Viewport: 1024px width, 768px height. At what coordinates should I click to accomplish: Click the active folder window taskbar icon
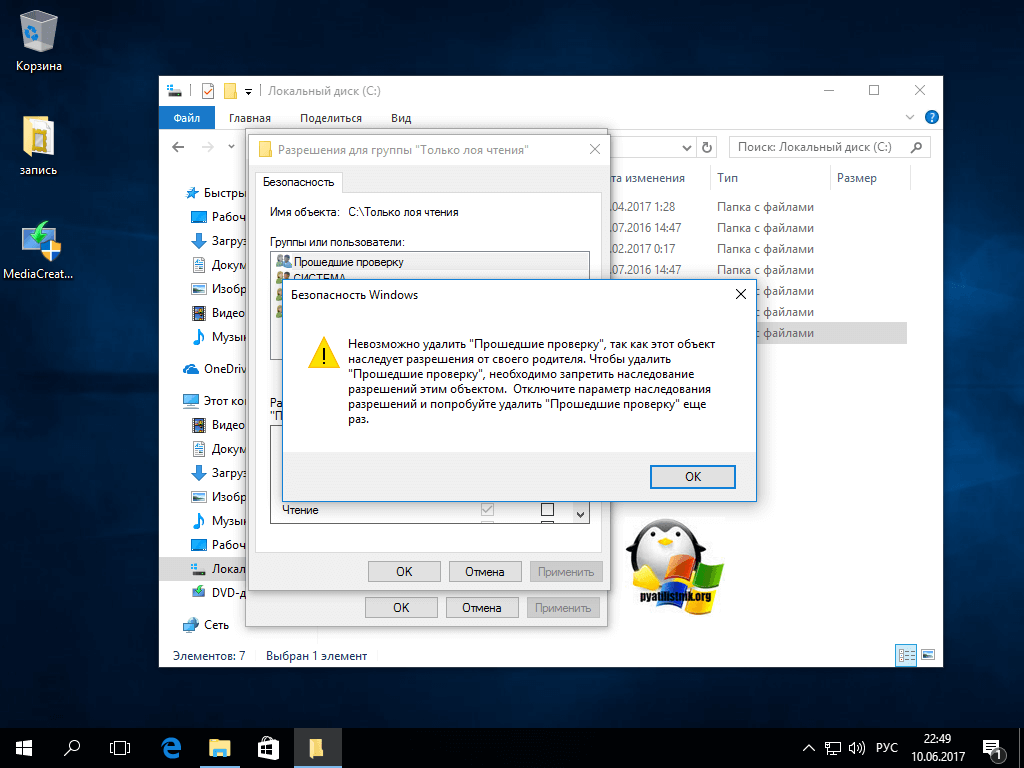click(x=317, y=748)
